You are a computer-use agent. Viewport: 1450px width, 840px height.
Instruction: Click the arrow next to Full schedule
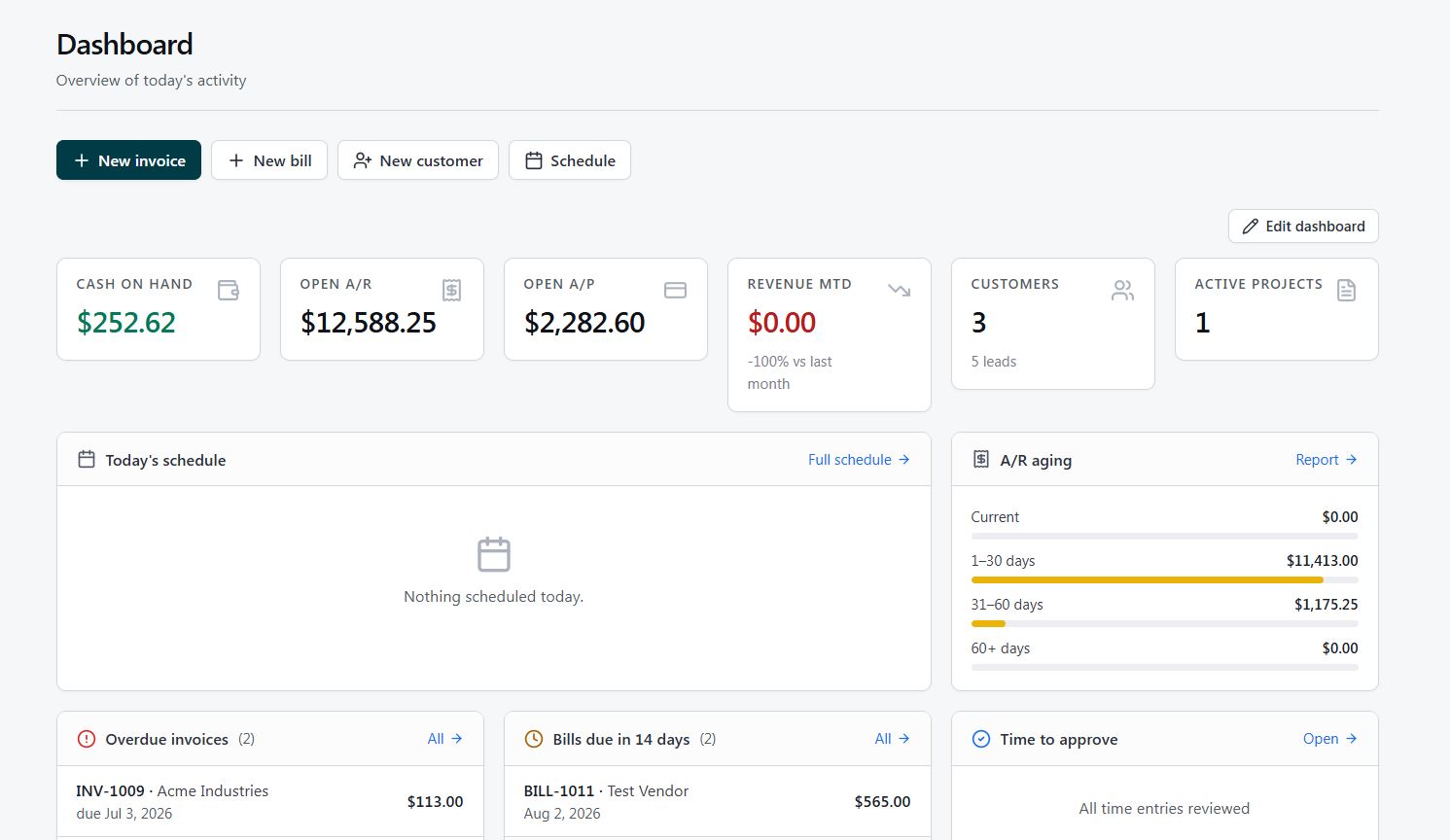tap(903, 460)
